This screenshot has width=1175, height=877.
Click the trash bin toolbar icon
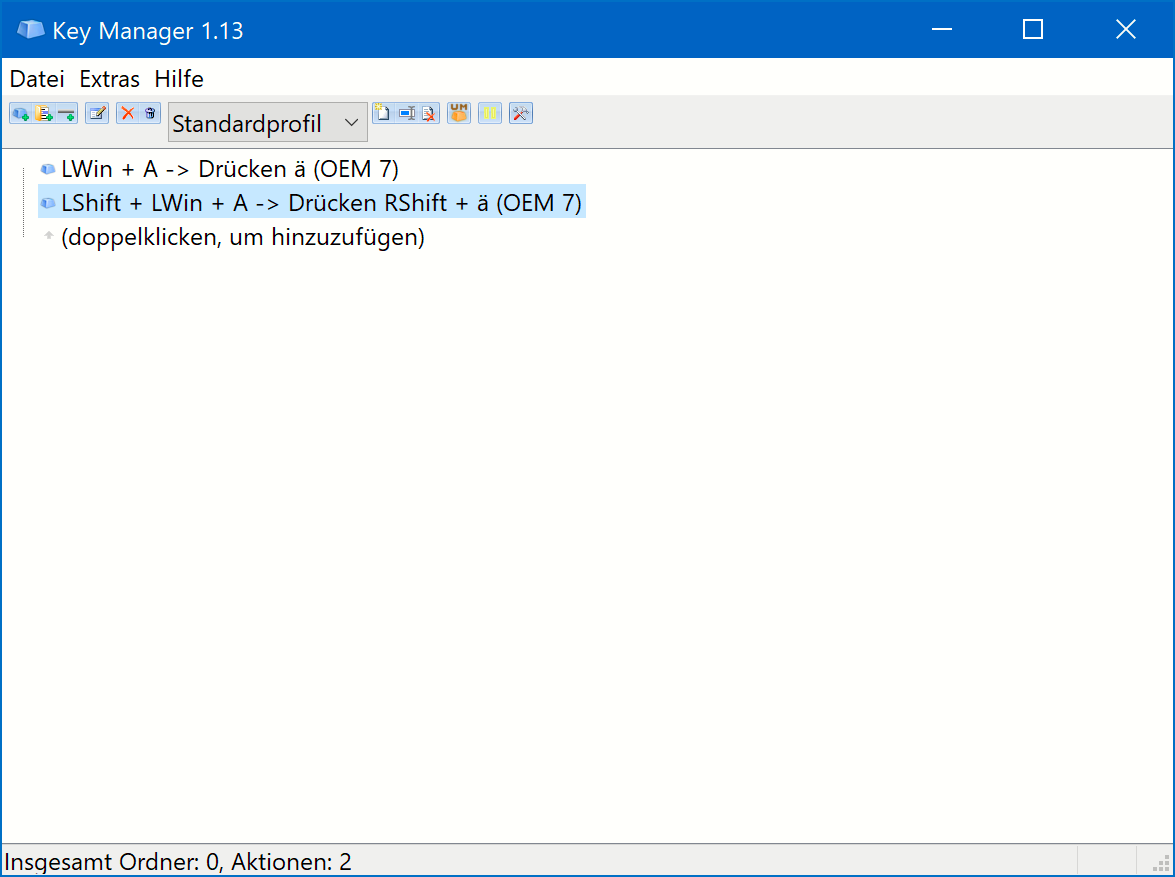point(150,113)
